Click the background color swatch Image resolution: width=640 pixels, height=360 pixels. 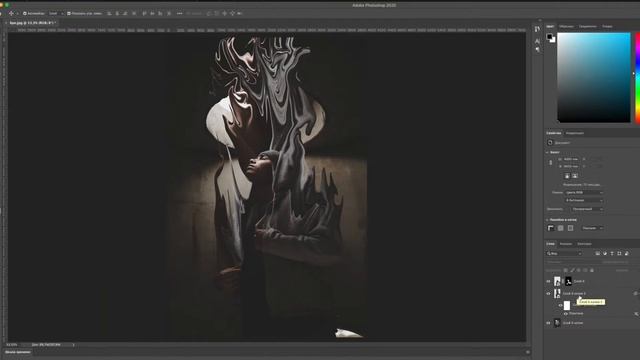tap(553, 40)
